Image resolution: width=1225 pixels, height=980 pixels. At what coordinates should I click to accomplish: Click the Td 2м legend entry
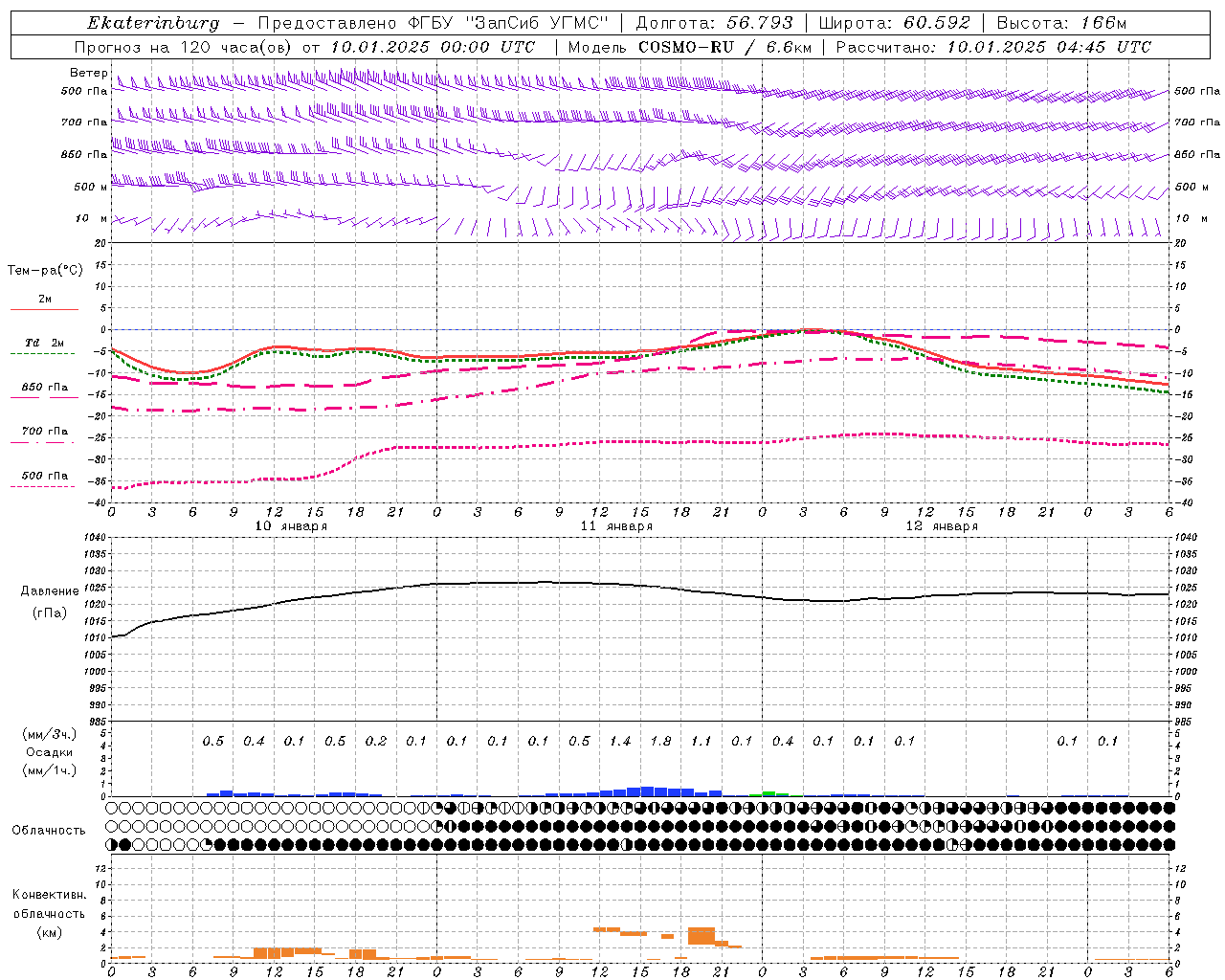tap(45, 343)
